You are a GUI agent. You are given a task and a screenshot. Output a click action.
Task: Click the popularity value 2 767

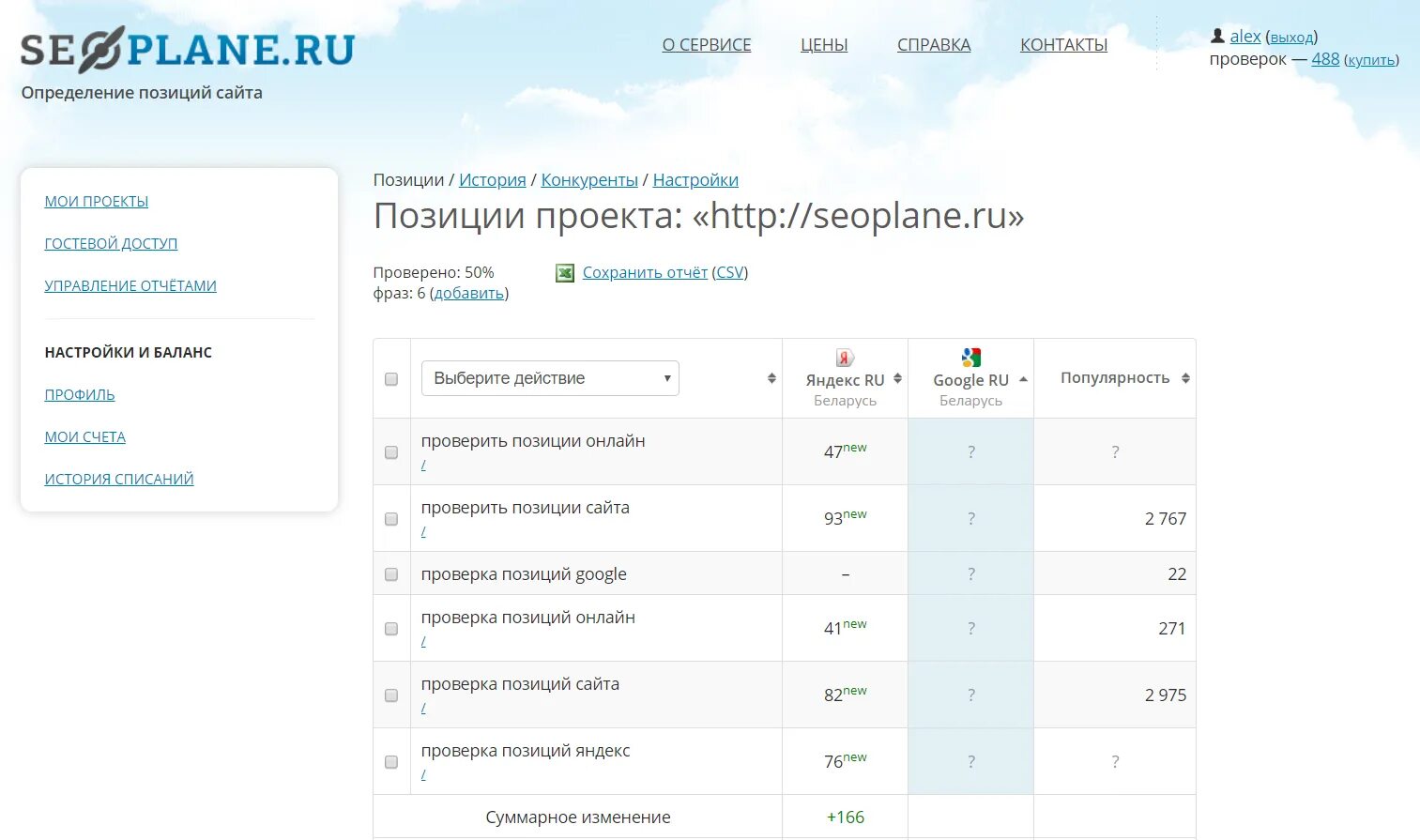(1165, 519)
